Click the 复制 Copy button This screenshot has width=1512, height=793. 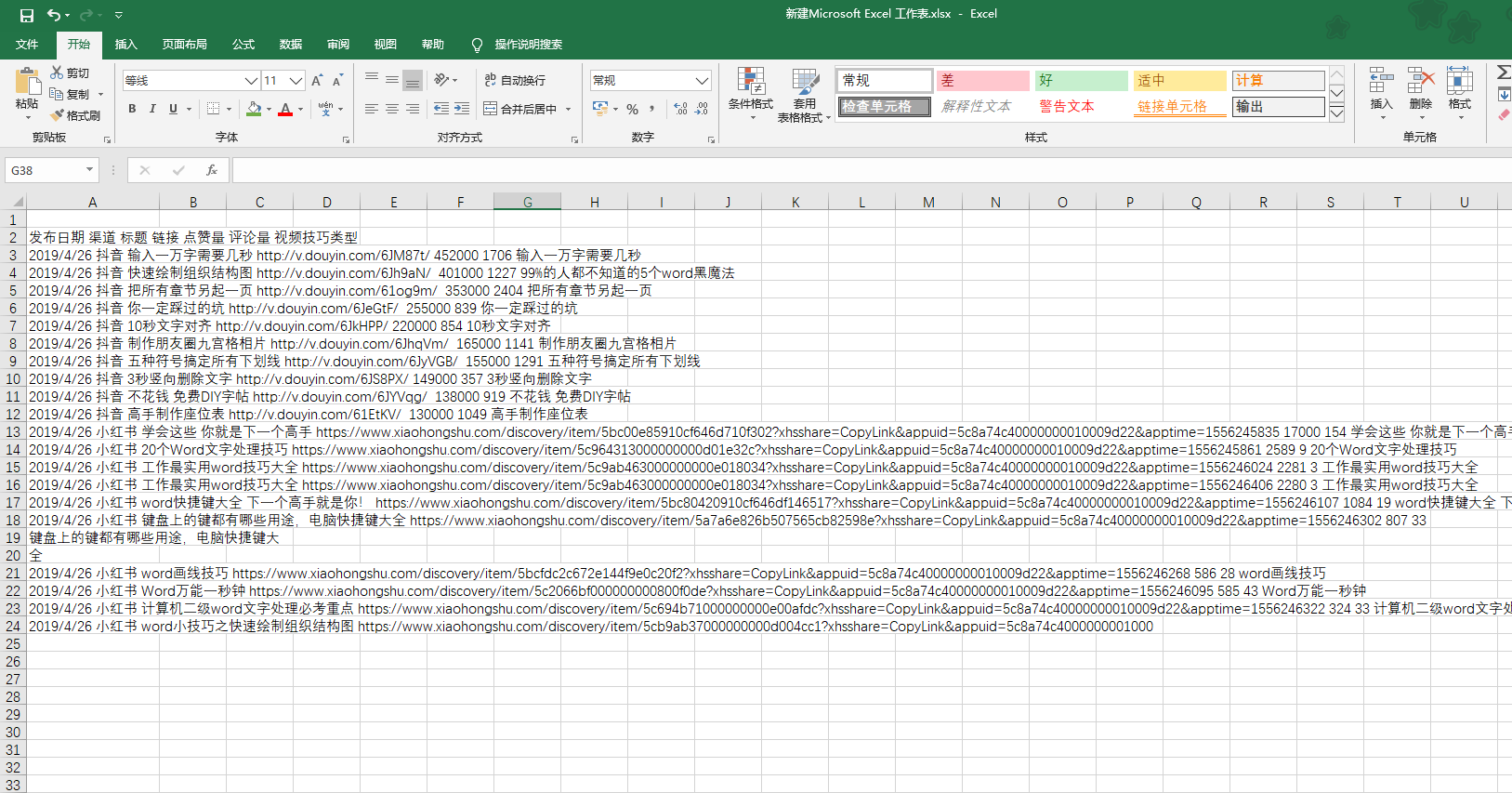click(71, 94)
